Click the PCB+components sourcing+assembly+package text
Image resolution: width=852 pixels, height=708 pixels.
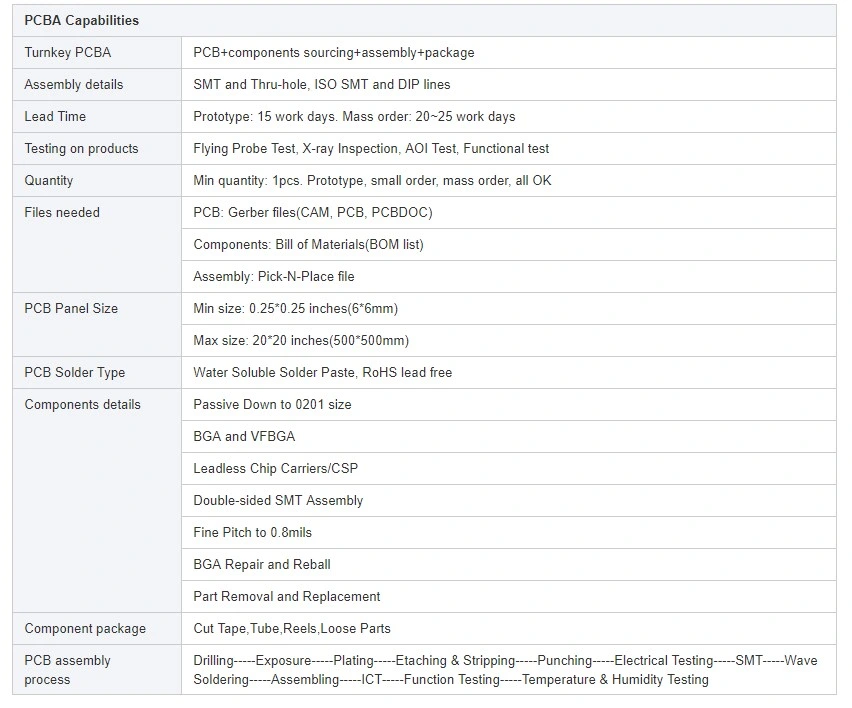pos(334,53)
